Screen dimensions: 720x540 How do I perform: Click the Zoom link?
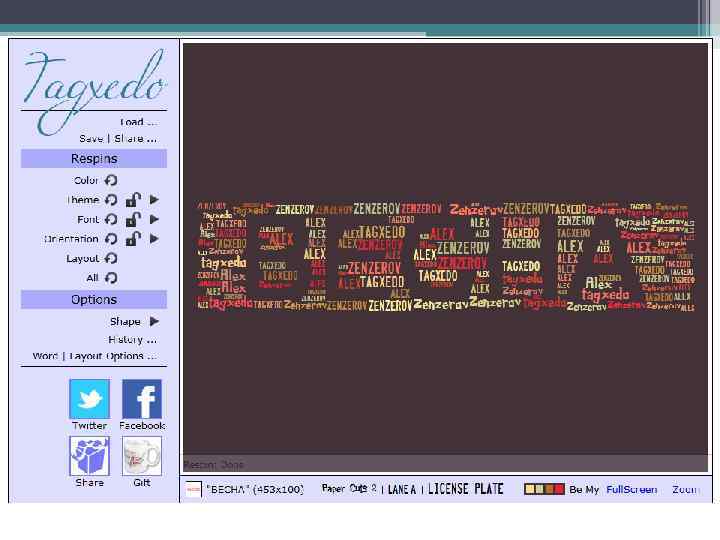(685, 489)
